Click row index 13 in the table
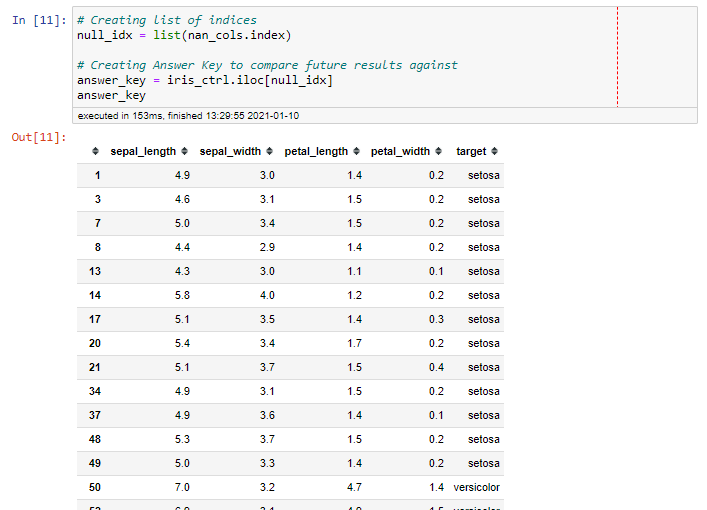The height and width of the screenshot is (510, 707). click(x=95, y=271)
